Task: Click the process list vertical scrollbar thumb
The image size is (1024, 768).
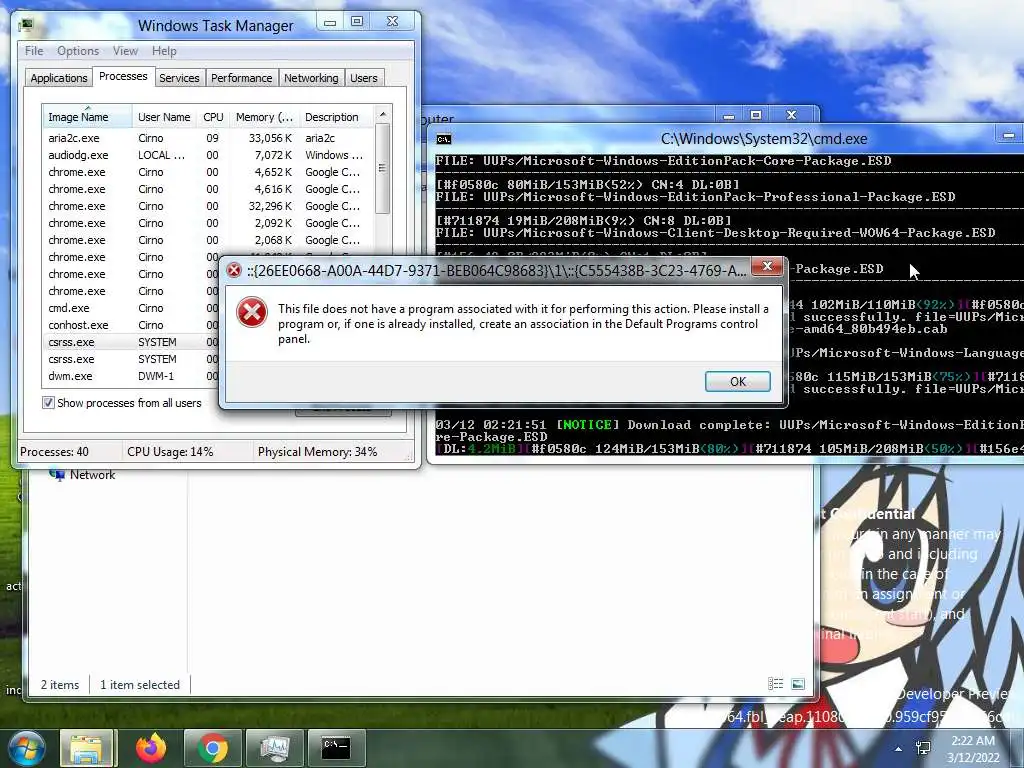Action: [x=383, y=168]
